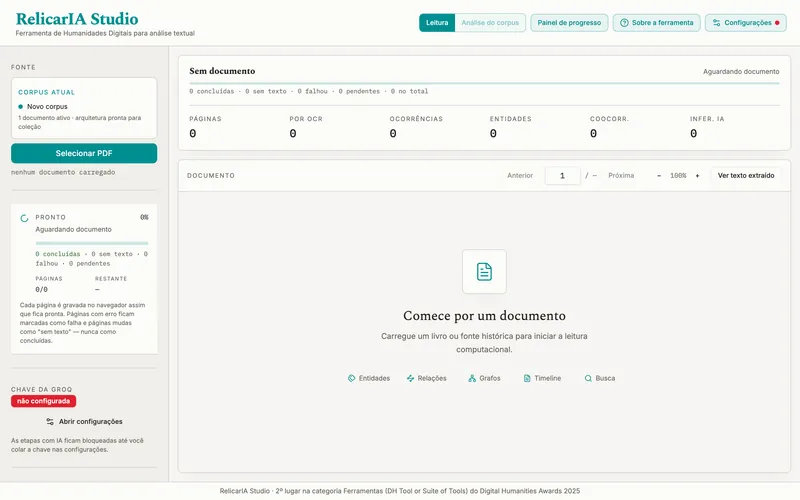Click the Selecionar PDF button
The image size is (800, 500).
pos(84,153)
